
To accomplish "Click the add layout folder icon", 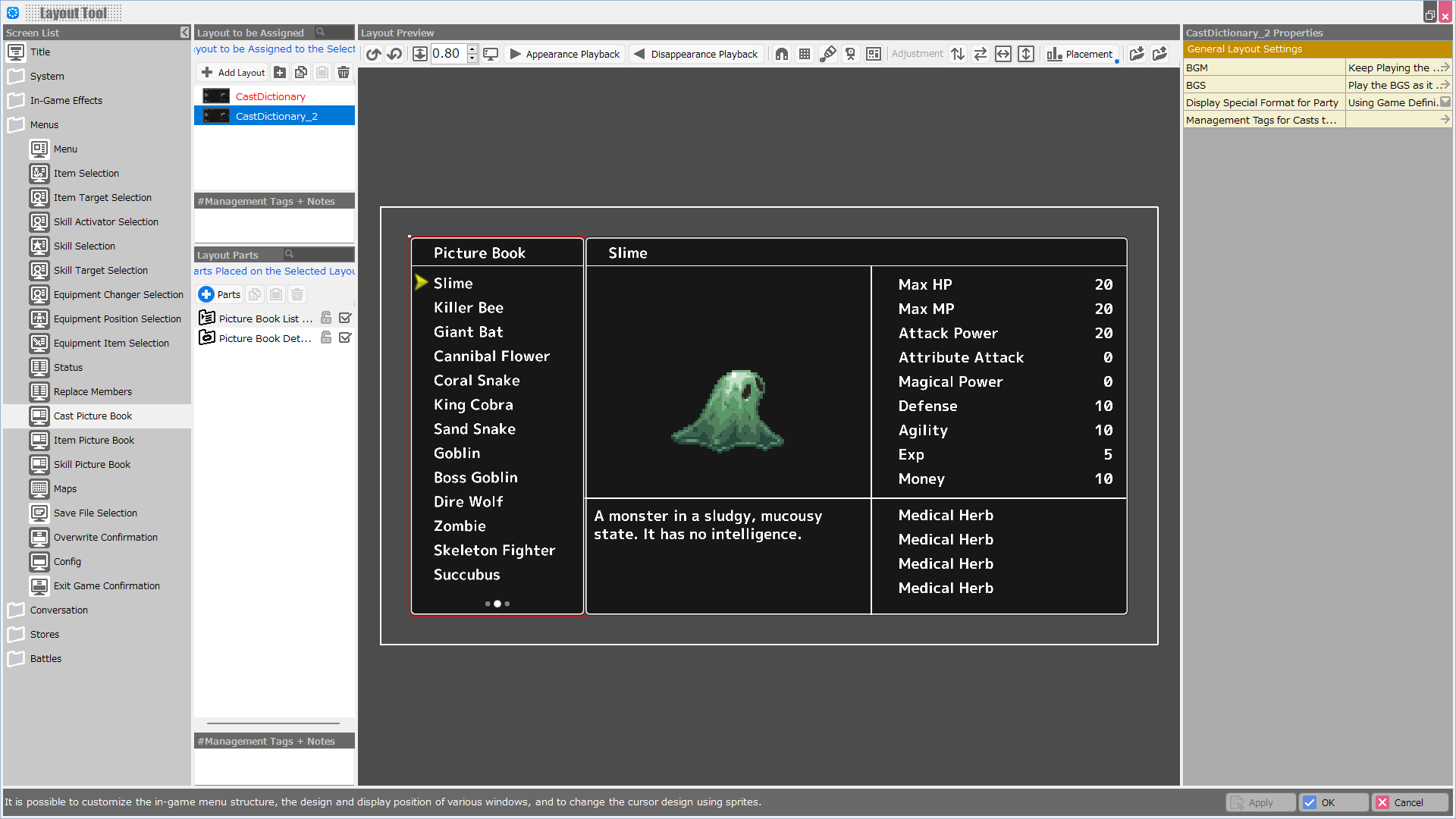I will pos(280,72).
